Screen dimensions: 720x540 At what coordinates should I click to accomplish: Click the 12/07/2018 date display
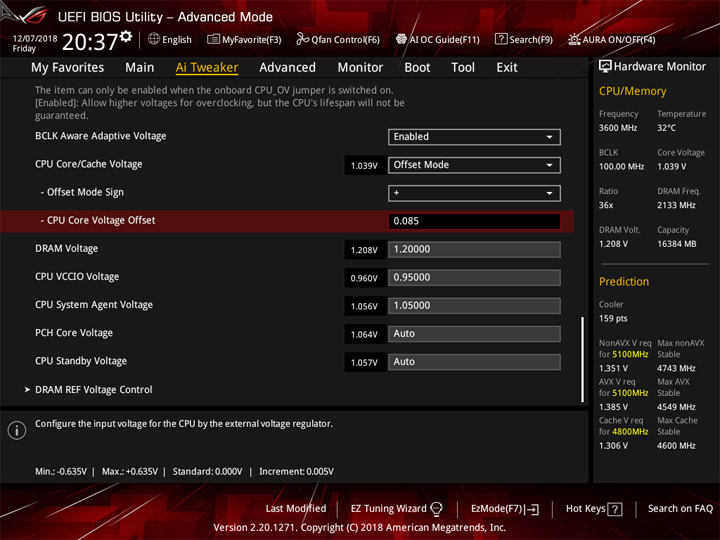tap(35, 38)
